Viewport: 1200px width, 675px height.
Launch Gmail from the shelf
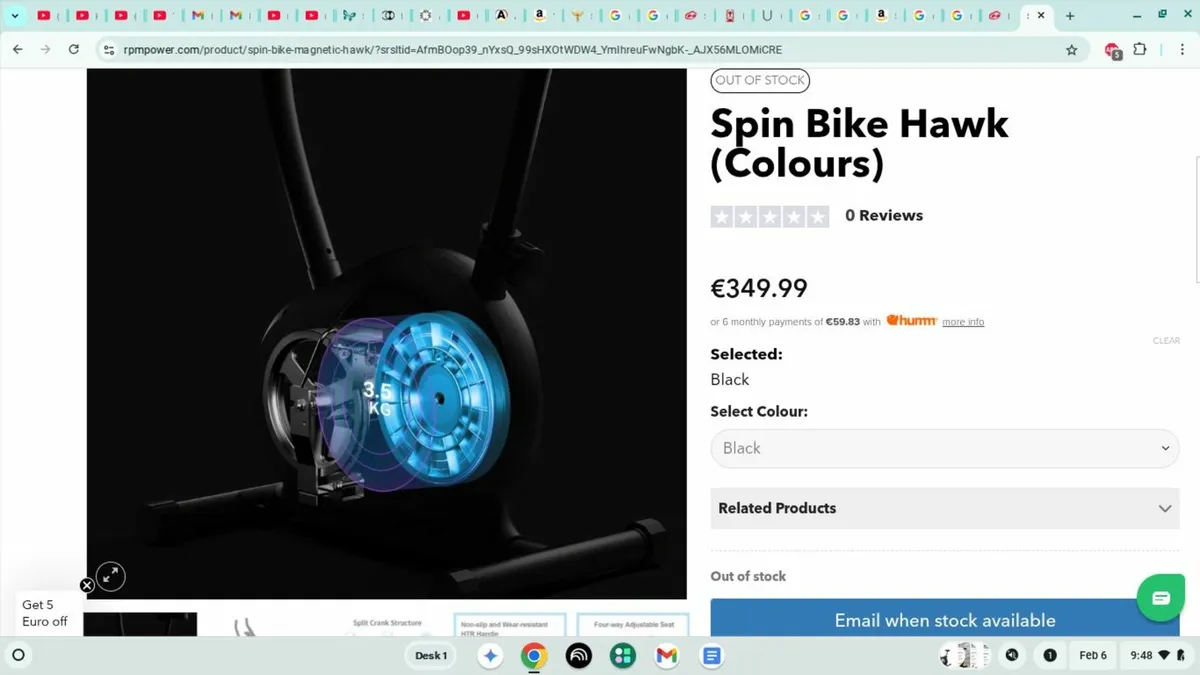click(x=666, y=656)
